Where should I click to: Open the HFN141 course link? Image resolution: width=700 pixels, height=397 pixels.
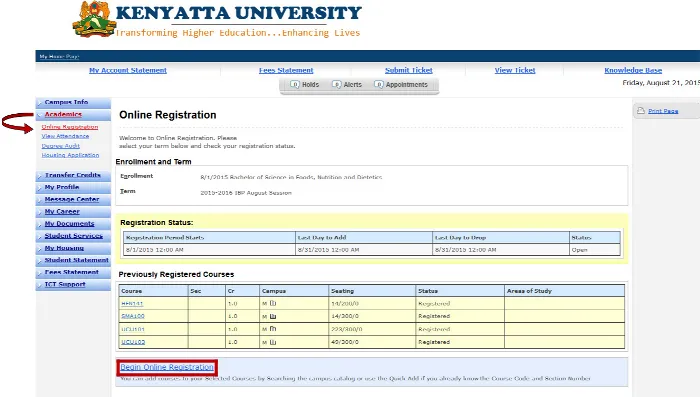[132, 304]
